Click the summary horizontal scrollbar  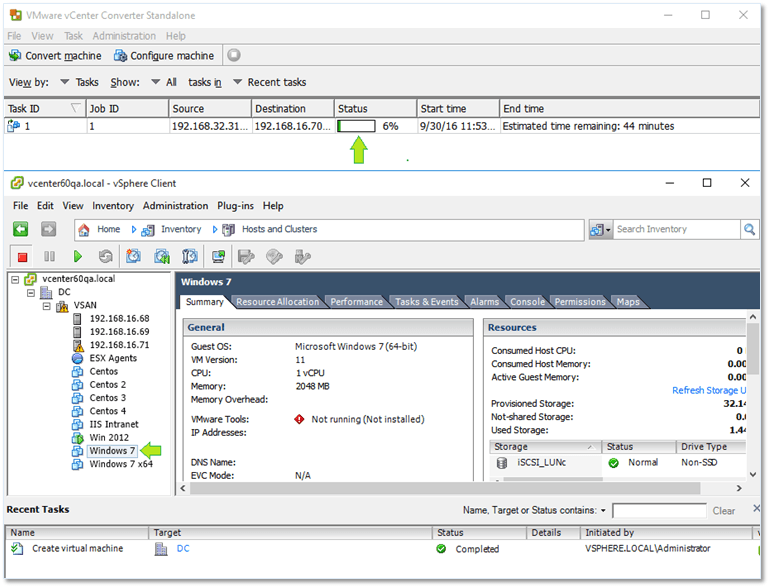pos(445,489)
